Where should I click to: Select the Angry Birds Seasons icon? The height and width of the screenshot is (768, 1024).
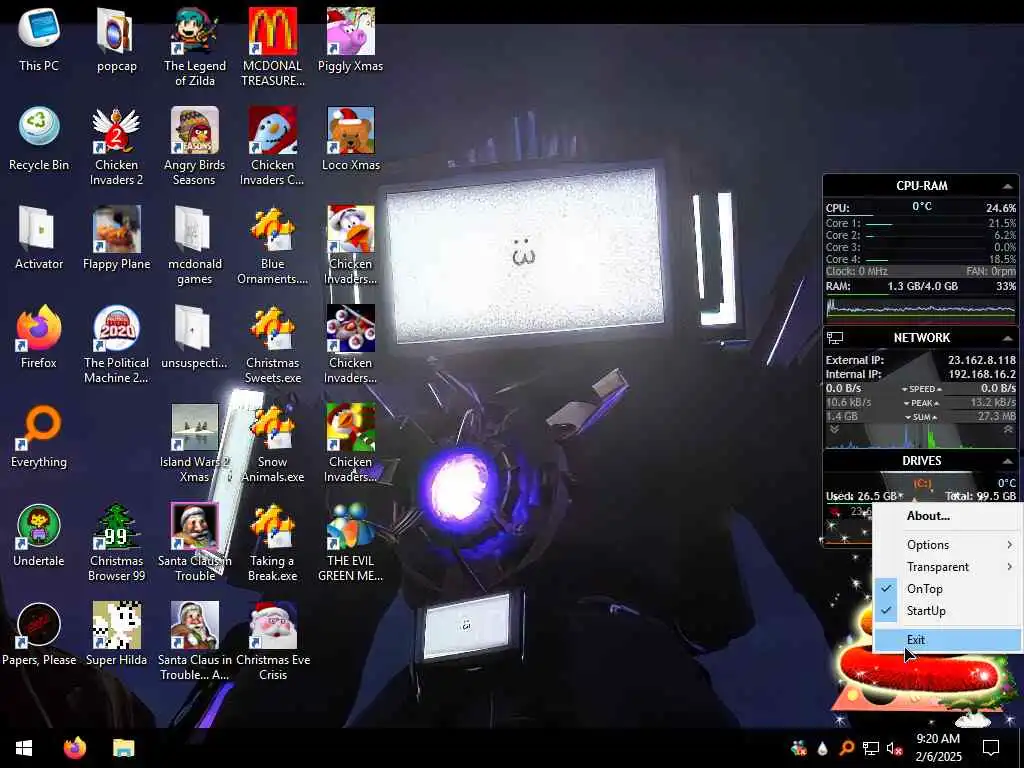[x=195, y=146]
